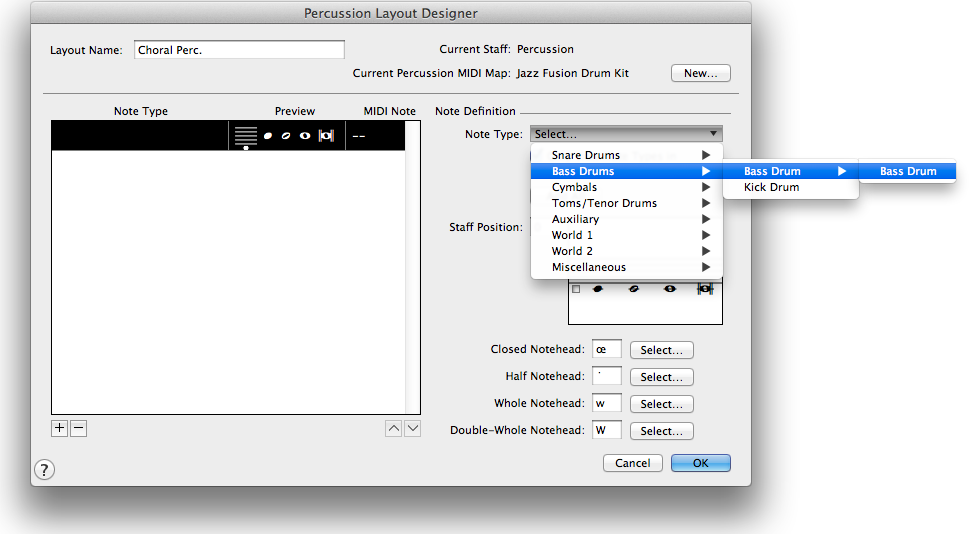The width and height of the screenshot is (978, 534).
Task: Expand the Miscellaneous submenu arrow
Action: click(x=705, y=267)
